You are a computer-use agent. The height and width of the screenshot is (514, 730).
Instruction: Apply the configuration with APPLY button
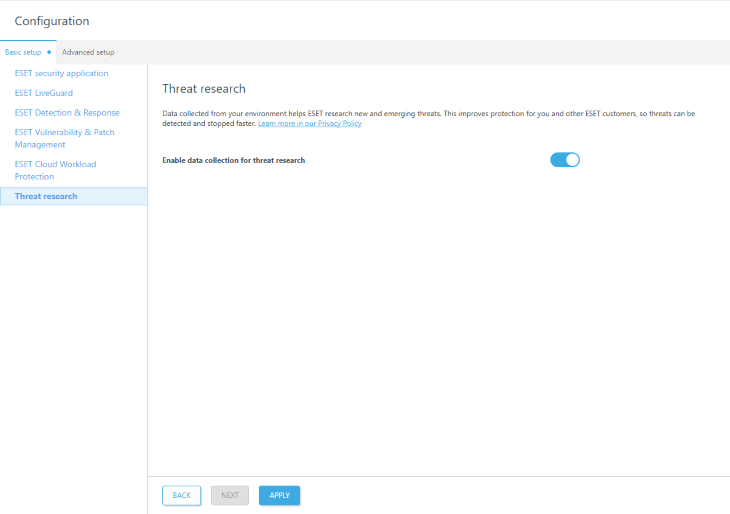click(x=279, y=495)
